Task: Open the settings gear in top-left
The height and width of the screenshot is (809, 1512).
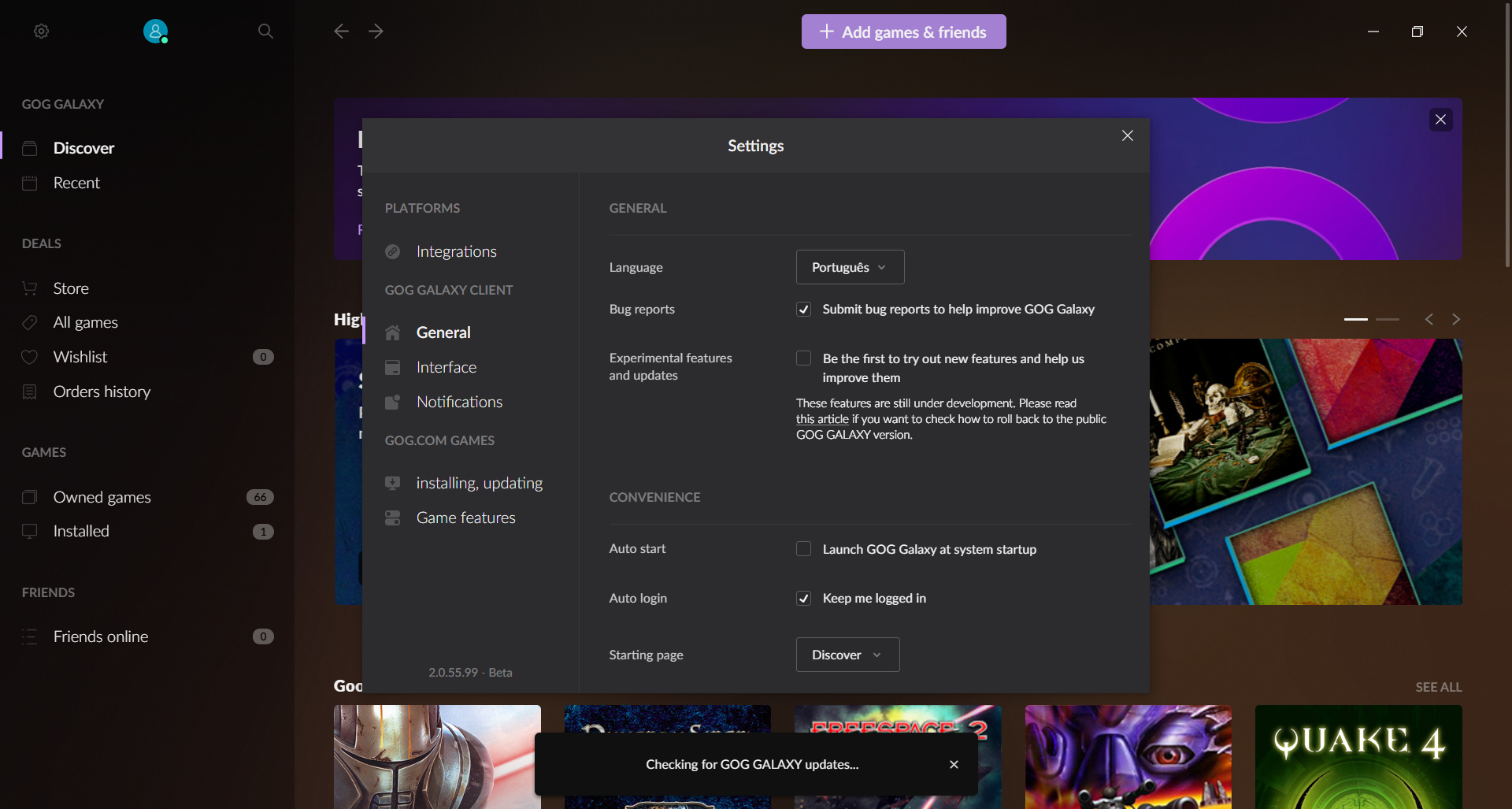Action: coord(42,31)
